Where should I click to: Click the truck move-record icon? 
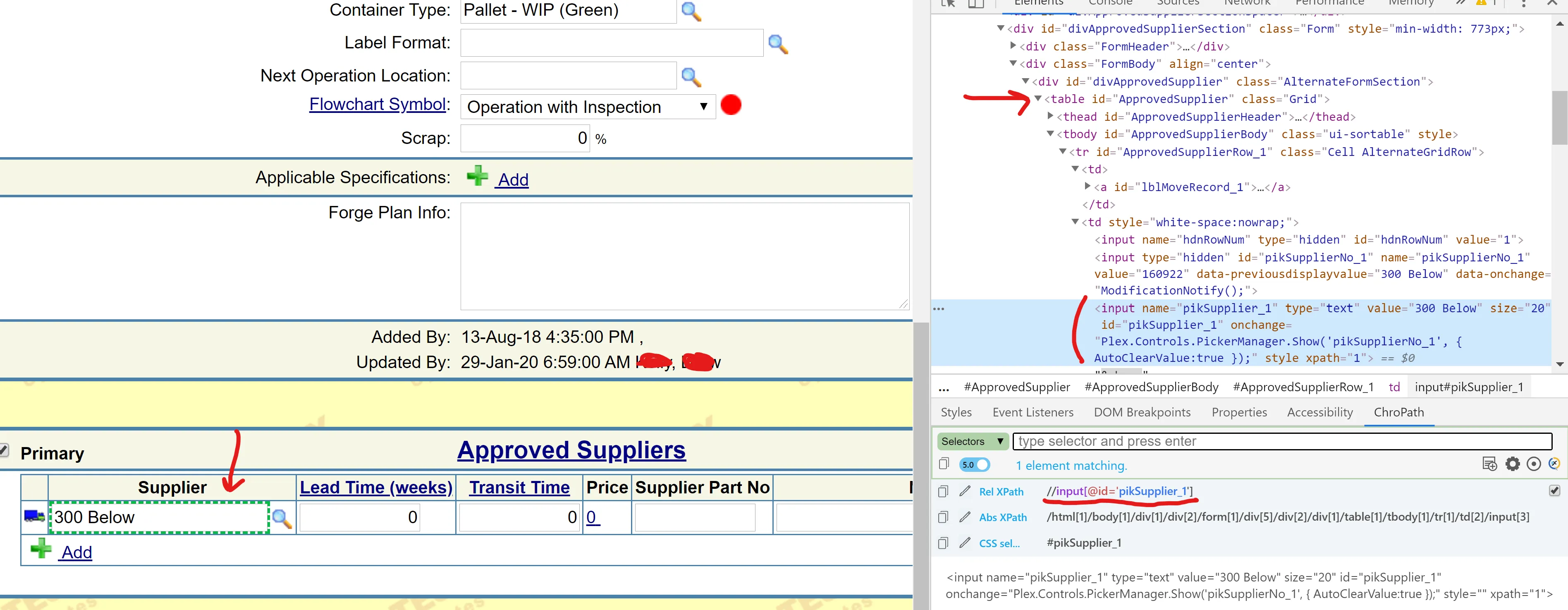34,516
